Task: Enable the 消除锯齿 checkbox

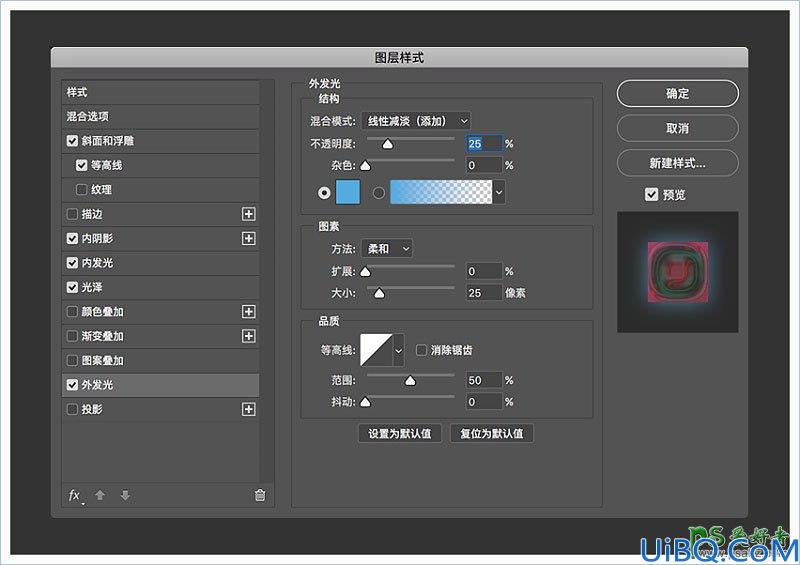Action: [x=421, y=350]
